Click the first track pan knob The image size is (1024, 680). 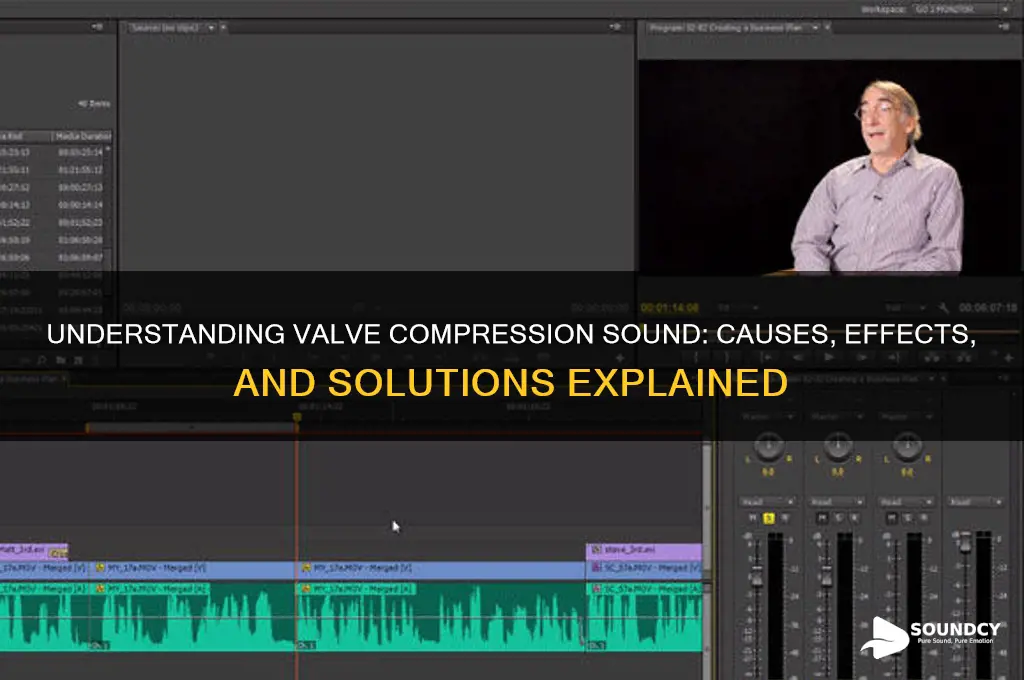pos(769,445)
